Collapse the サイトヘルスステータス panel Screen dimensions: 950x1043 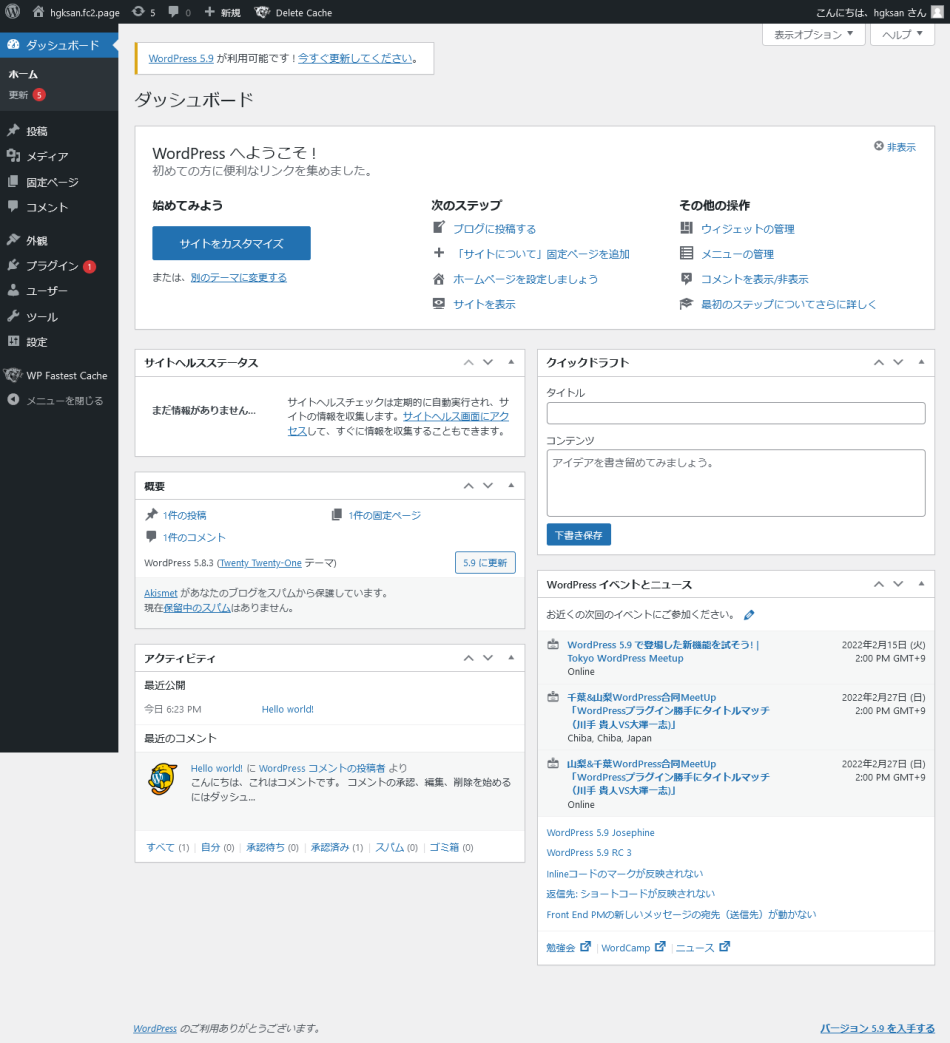(511, 363)
